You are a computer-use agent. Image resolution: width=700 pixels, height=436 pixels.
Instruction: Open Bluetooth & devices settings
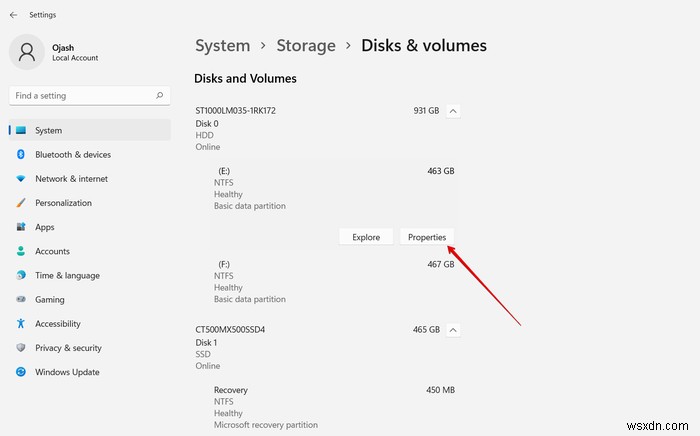72,155
